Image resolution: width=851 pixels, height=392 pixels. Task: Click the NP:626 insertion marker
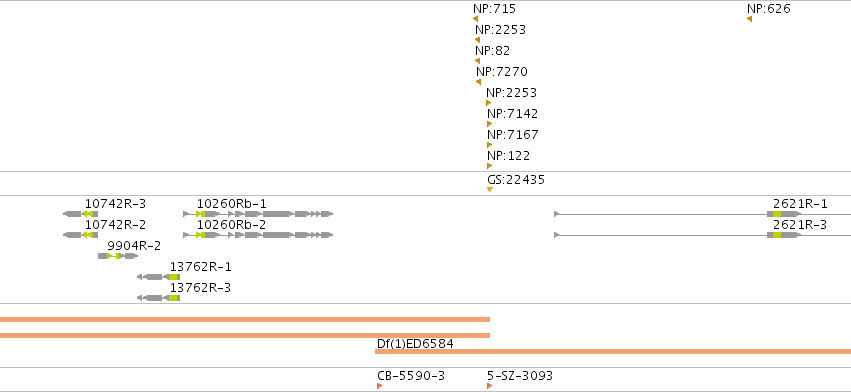[x=750, y=19]
